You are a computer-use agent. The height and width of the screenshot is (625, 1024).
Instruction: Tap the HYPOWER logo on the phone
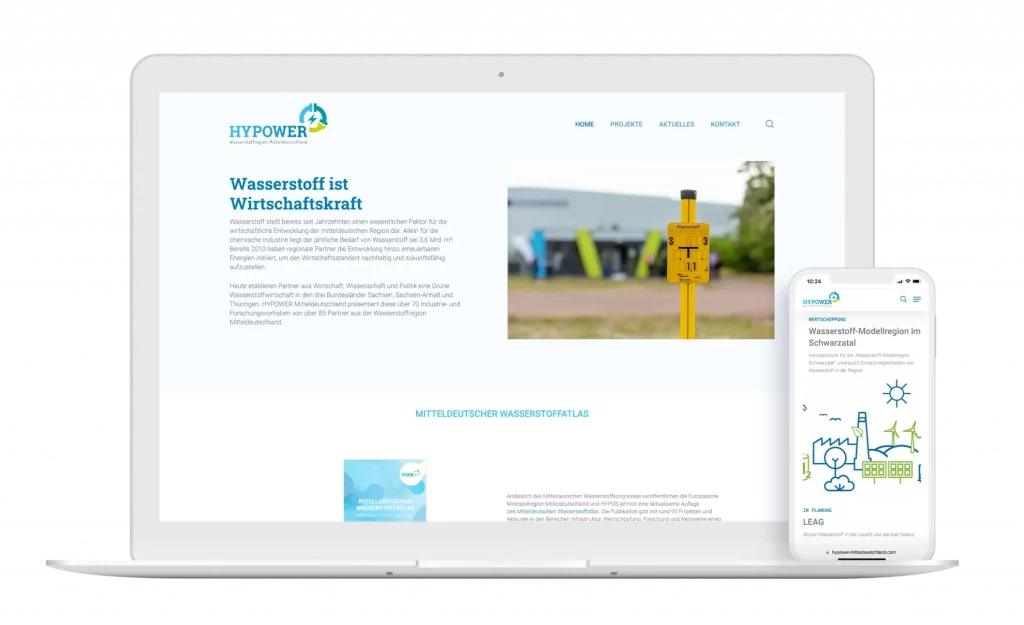(x=820, y=299)
